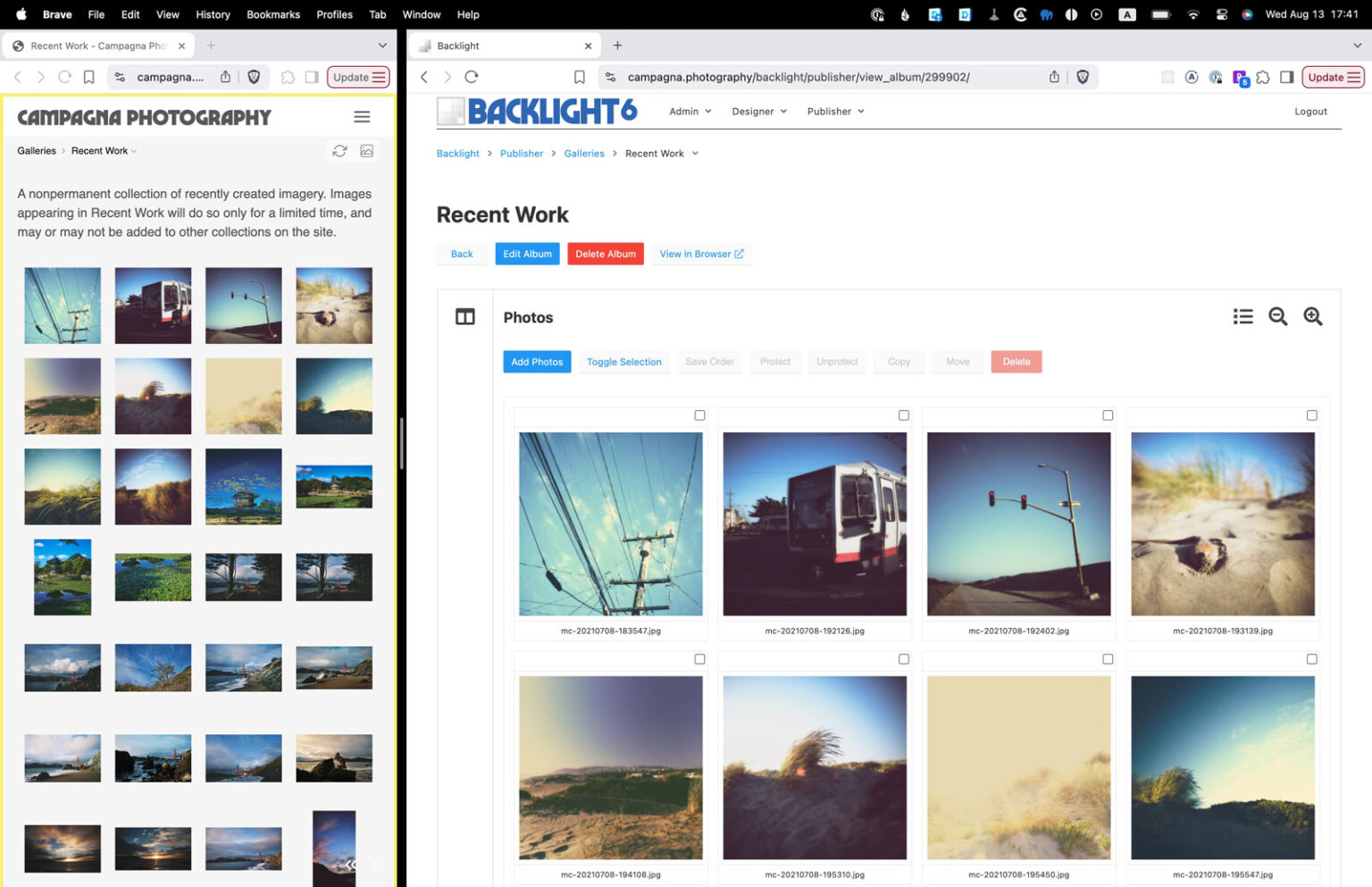Check the checkbox on mc-20210708-183547.jpg
Image resolution: width=1372 pixels, height=887 pixels.
pos(699,414)
